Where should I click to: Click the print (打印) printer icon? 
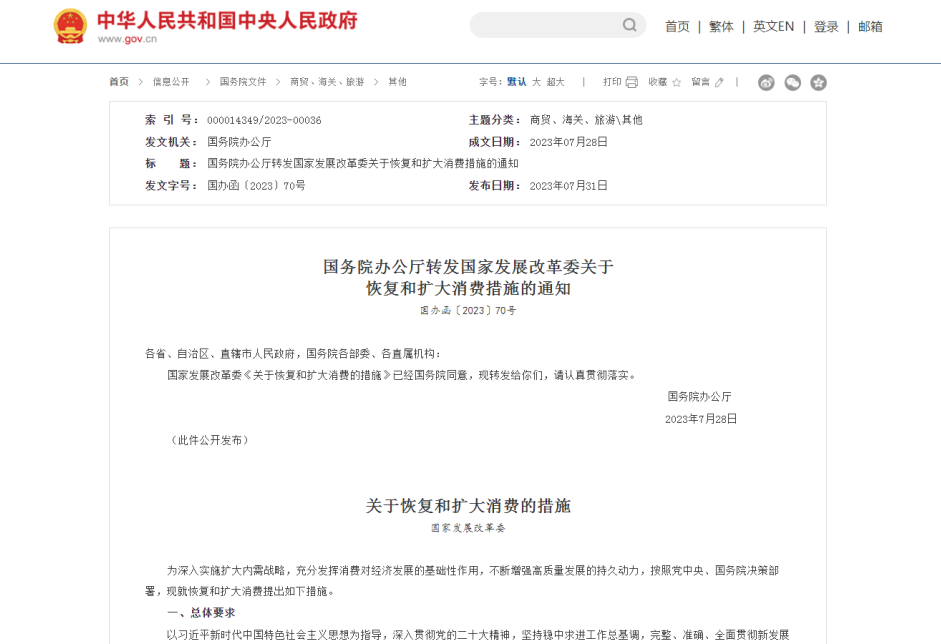[x=630, y=82]
